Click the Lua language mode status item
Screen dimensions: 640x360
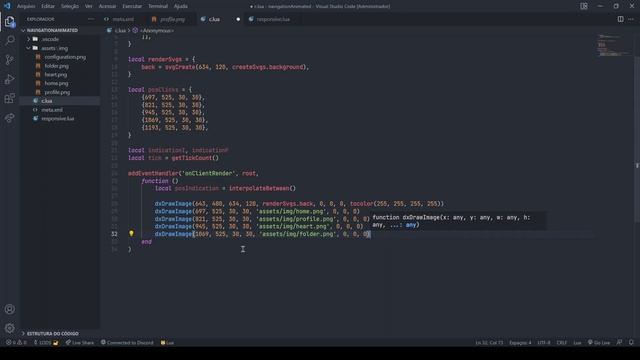(x=577, y=343)
